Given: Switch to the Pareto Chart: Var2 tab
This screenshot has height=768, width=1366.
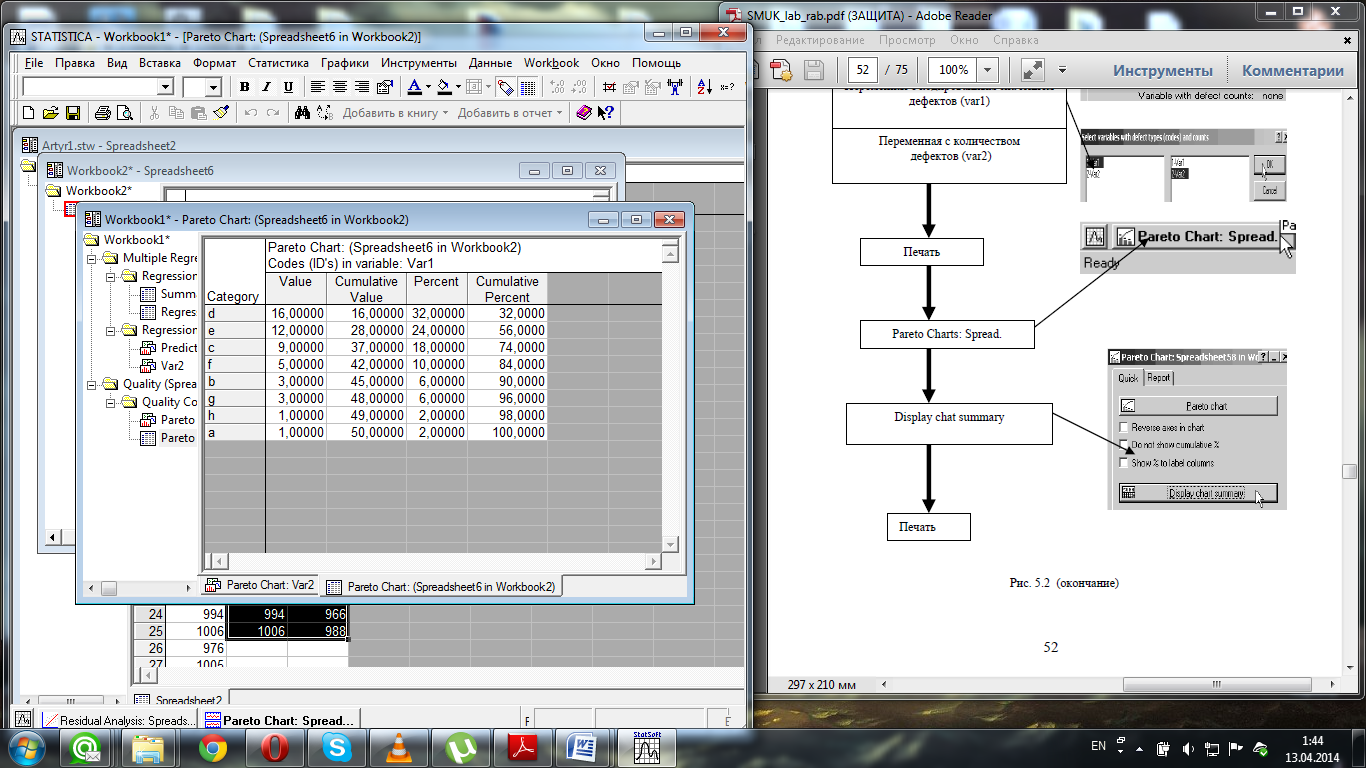Looking at the screenshot, I should 260,585.
